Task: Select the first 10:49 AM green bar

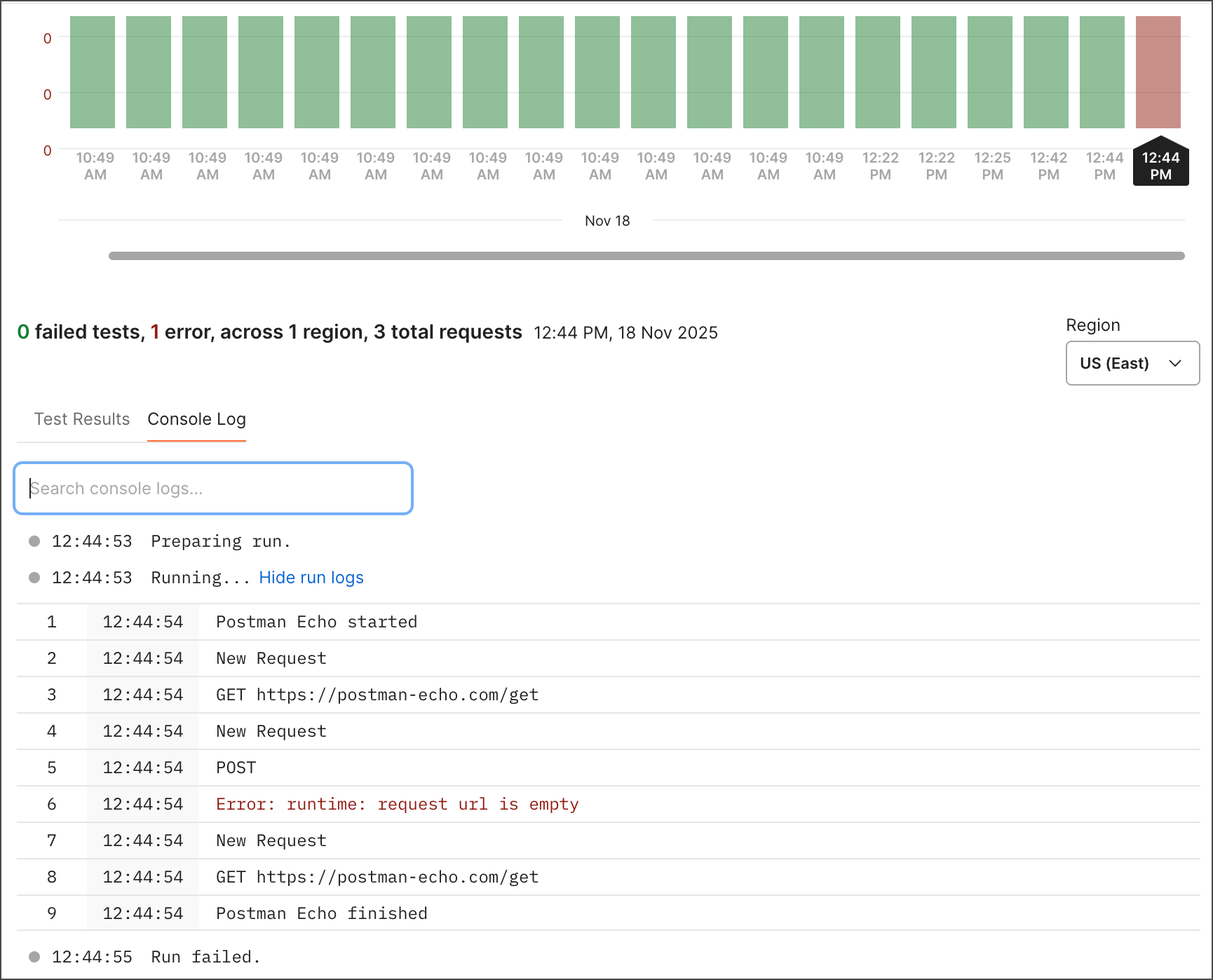Action: pos(92,72)
